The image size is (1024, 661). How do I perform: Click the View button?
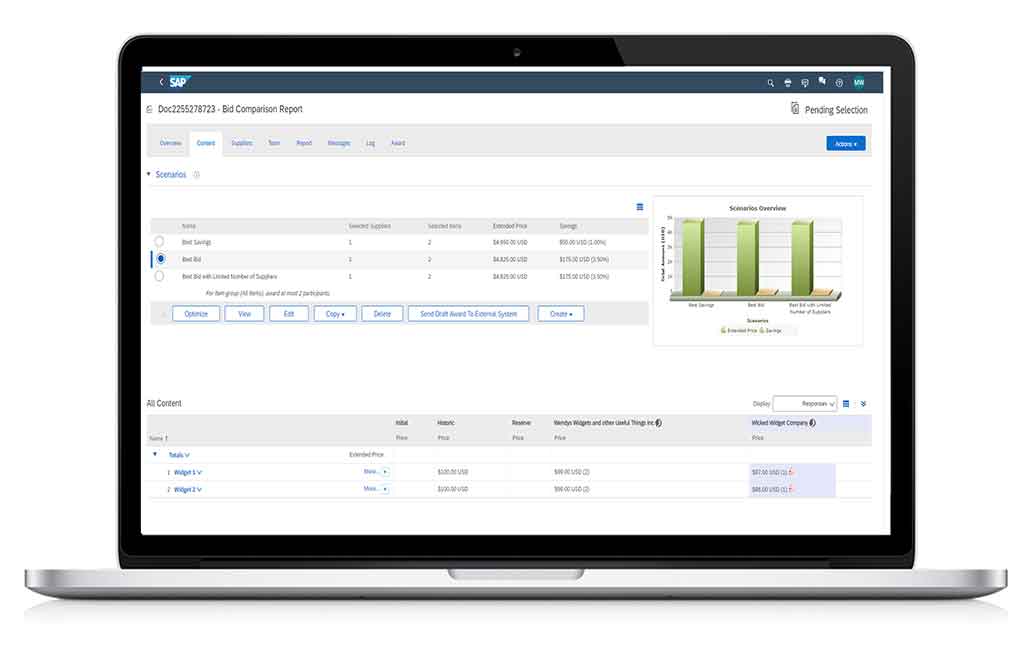click(244, 314)
